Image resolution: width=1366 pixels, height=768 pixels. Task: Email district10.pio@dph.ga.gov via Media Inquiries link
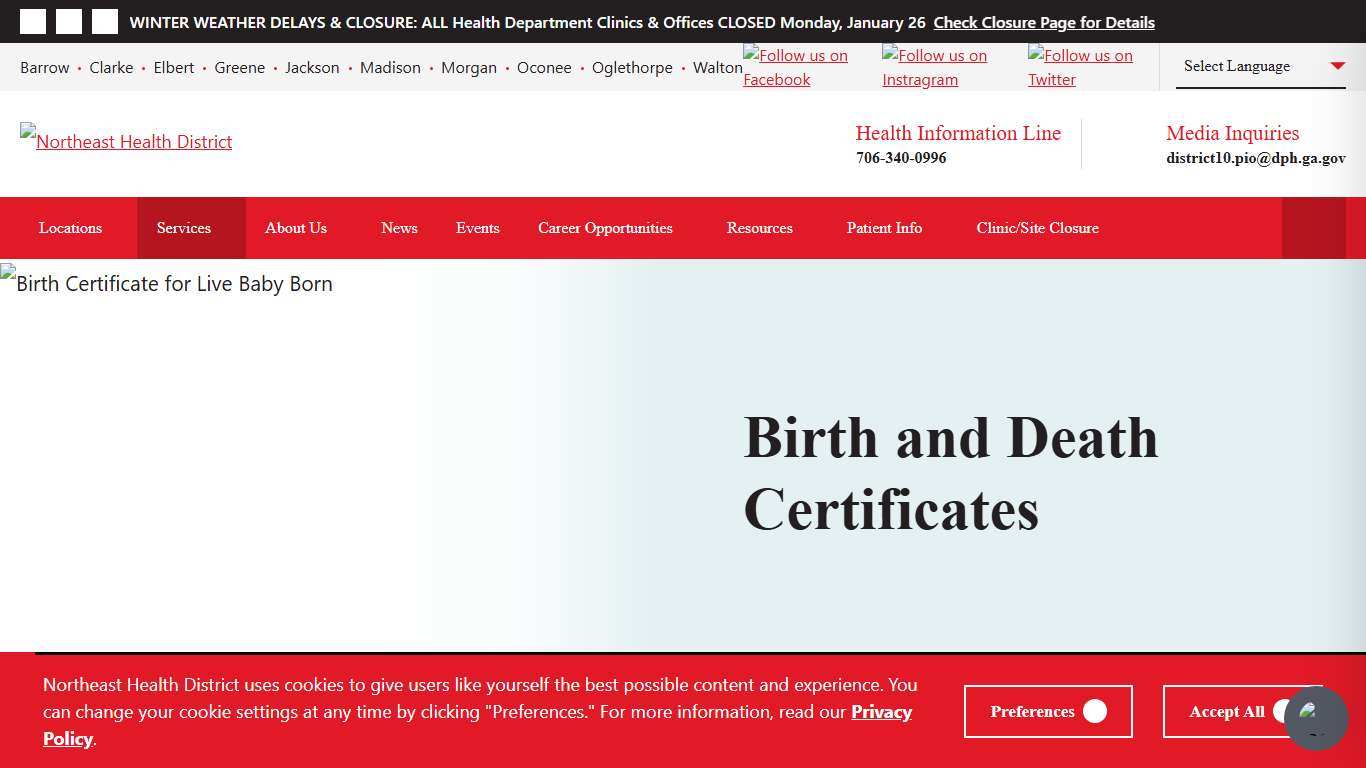1255,158
